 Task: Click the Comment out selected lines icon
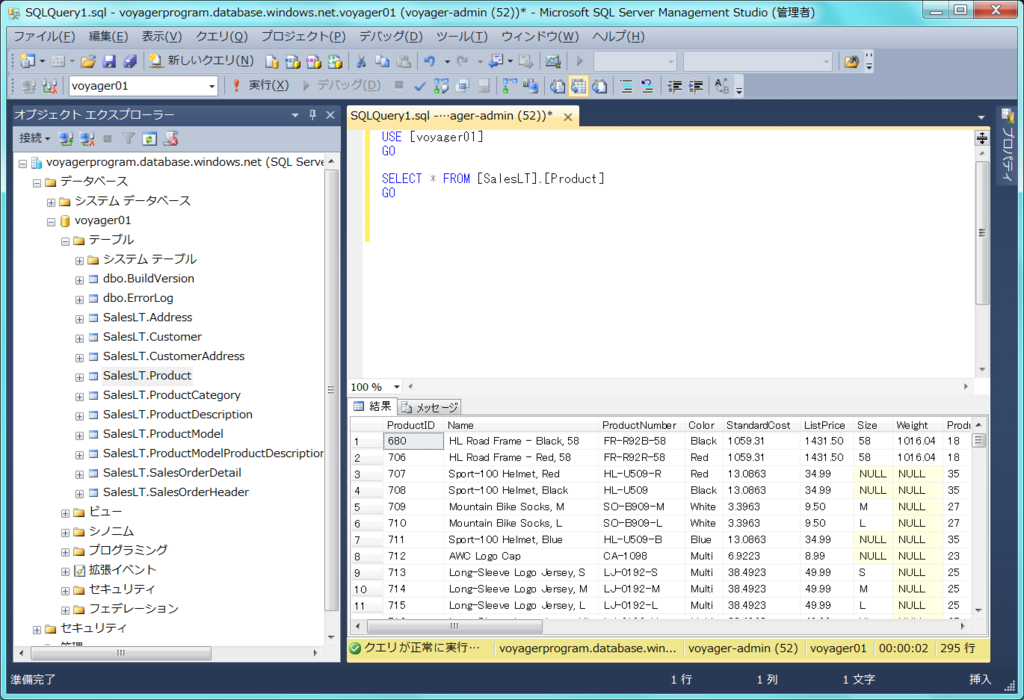click(x=626, y=86)
